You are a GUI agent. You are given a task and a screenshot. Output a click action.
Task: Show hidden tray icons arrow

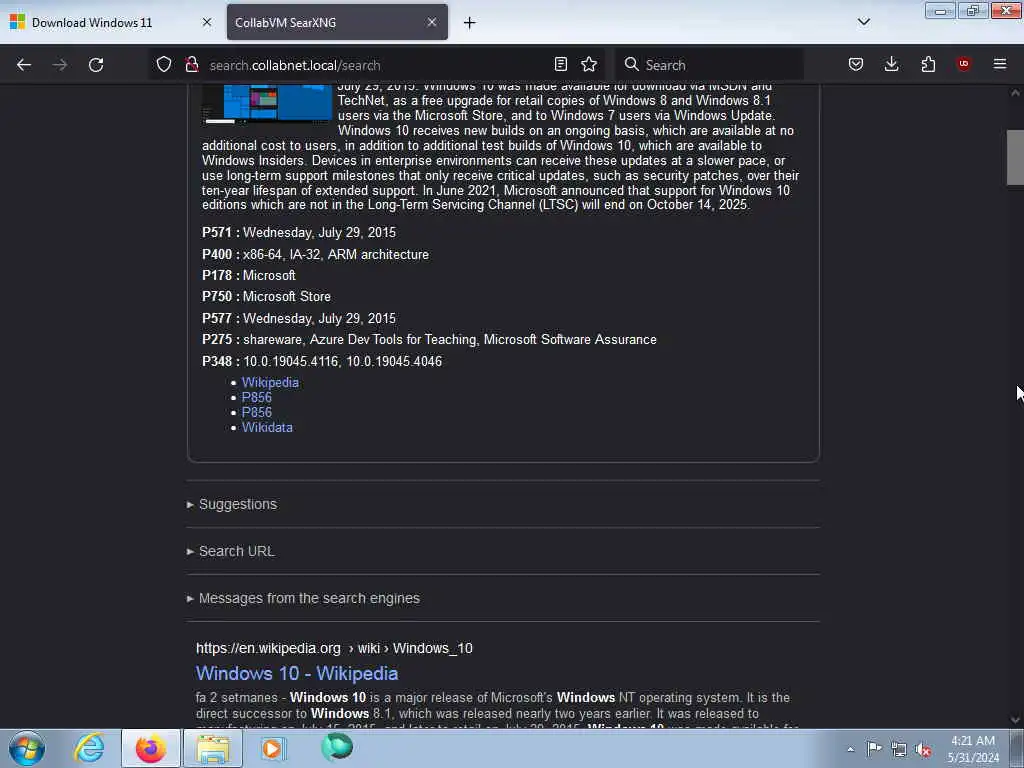coord(850,750)
